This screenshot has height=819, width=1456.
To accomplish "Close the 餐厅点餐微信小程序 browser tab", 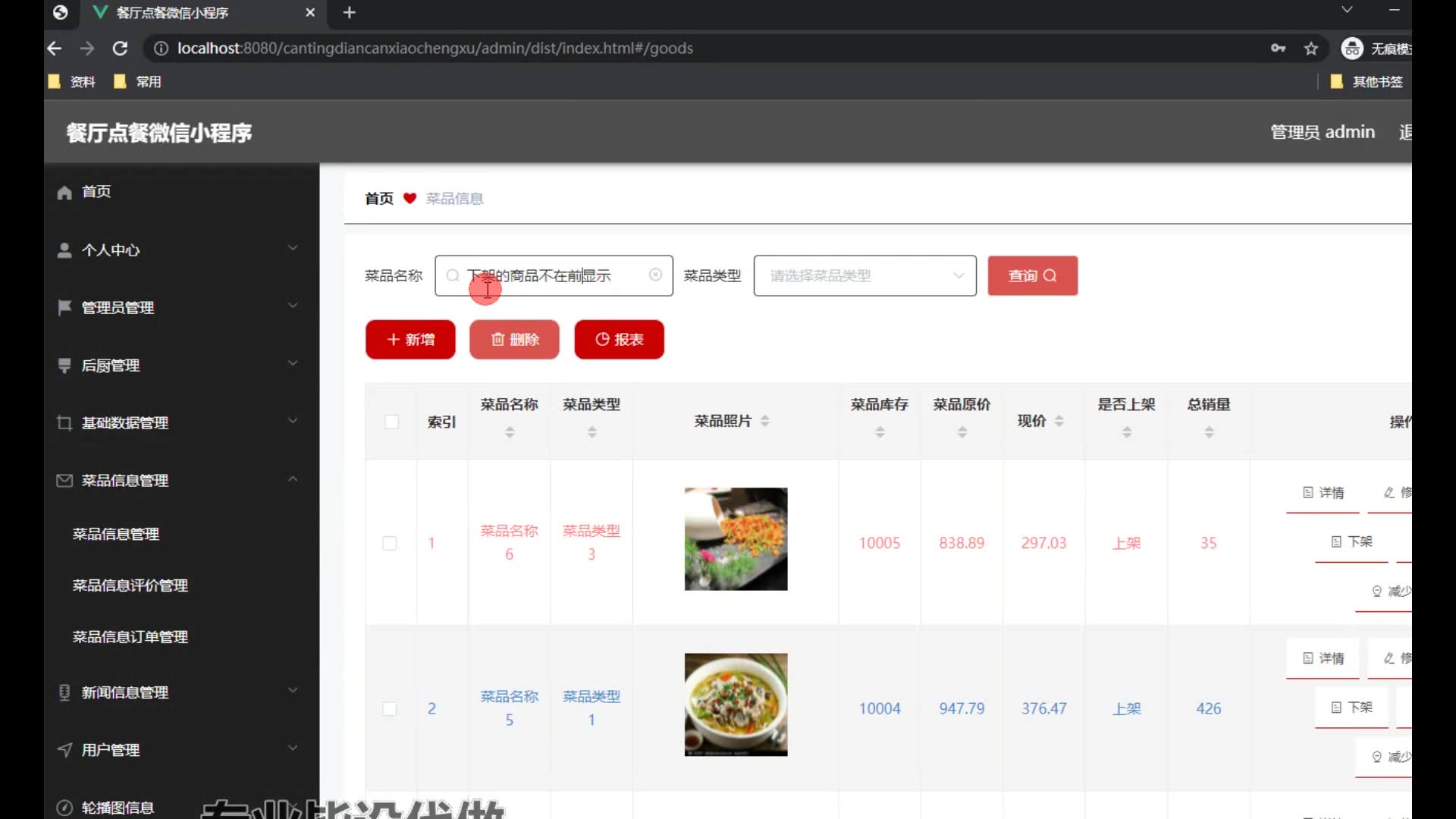I will tap(310, 13).
